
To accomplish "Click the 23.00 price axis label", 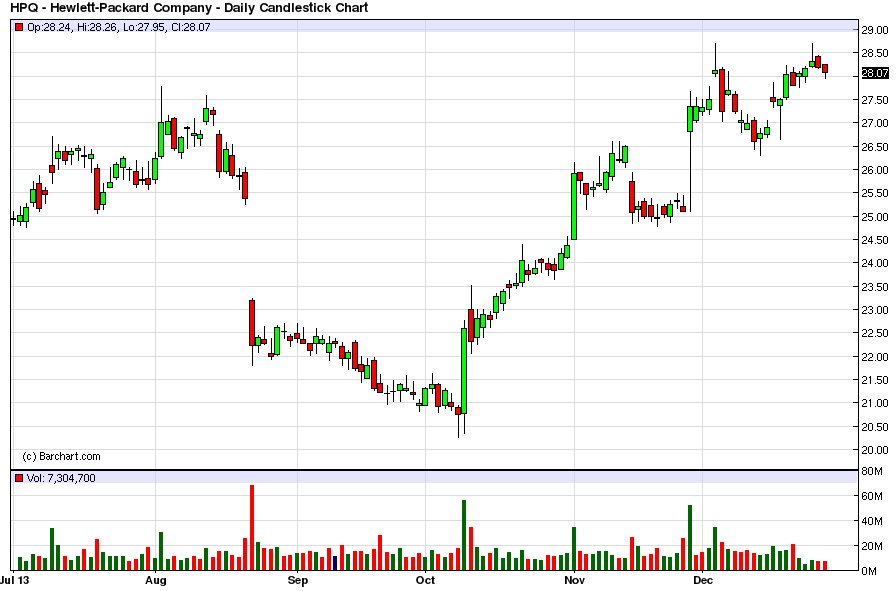I will [x=875, y=310].
